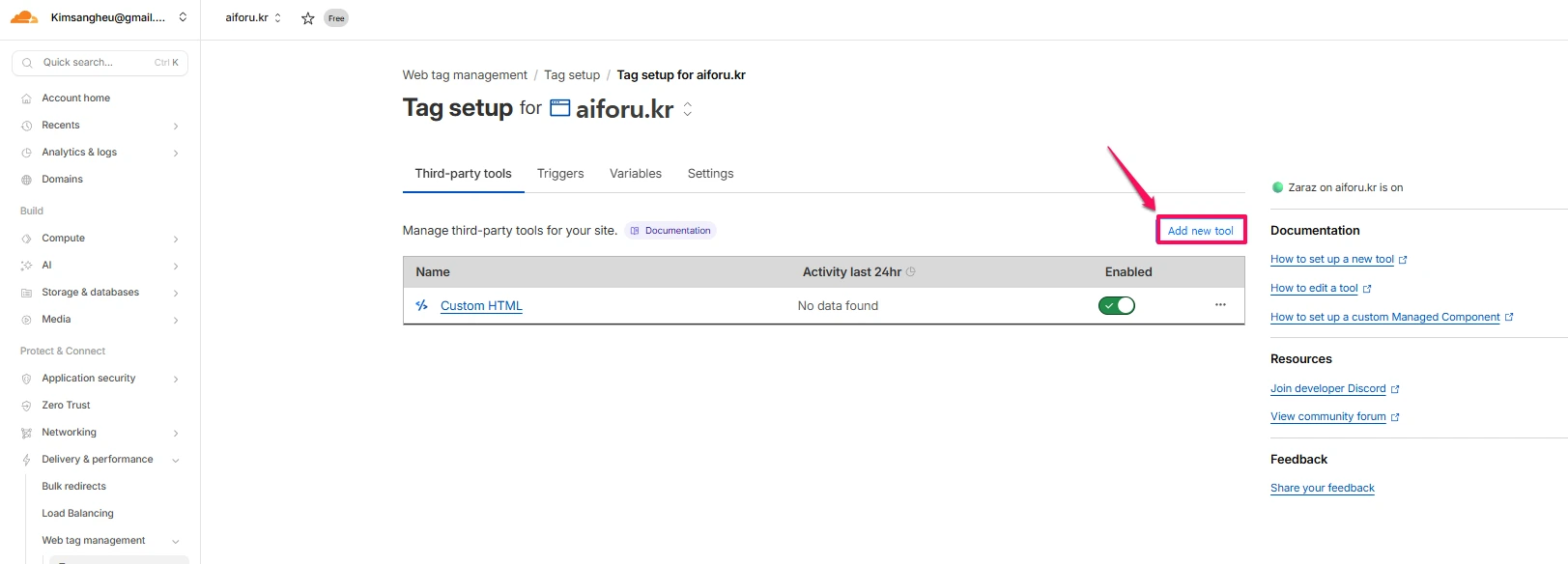Image resolution: width=1568 pixels, height=564 pixels.
Task: Collapse the Delivery & performance section
Action: pos(175,460)
